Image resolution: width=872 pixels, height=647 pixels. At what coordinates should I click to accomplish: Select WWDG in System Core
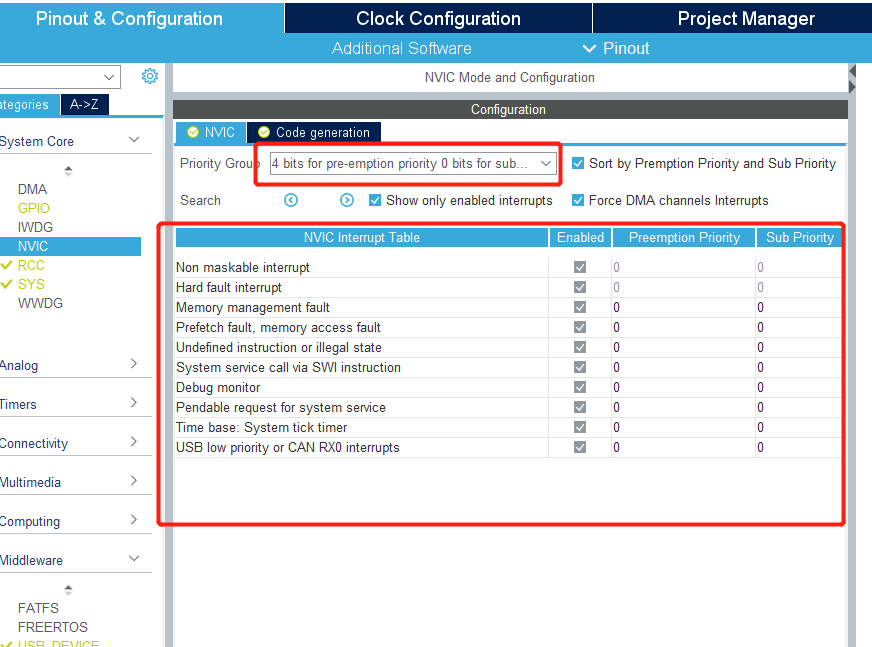[41, 303]
